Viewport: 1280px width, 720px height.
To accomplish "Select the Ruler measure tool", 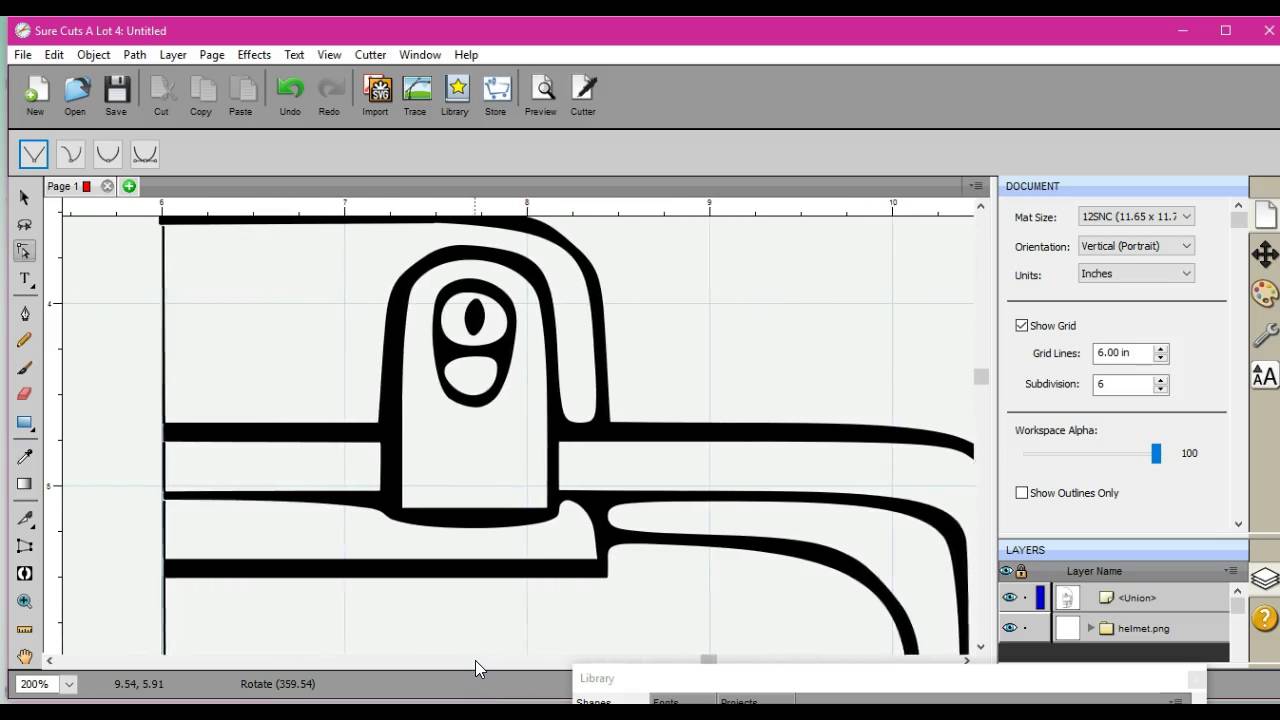I will [25, 629].
